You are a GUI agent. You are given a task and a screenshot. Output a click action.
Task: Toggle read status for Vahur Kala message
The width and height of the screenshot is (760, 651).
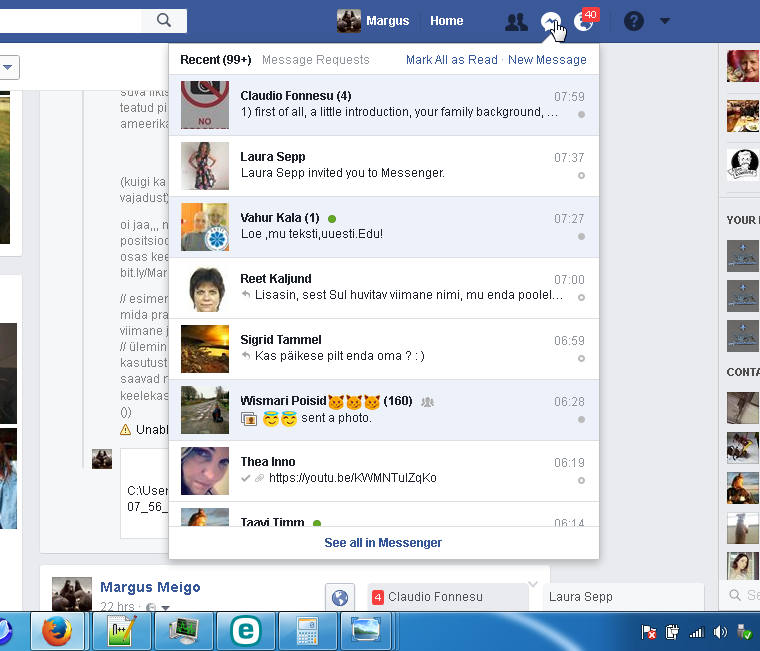pos(581,237)
